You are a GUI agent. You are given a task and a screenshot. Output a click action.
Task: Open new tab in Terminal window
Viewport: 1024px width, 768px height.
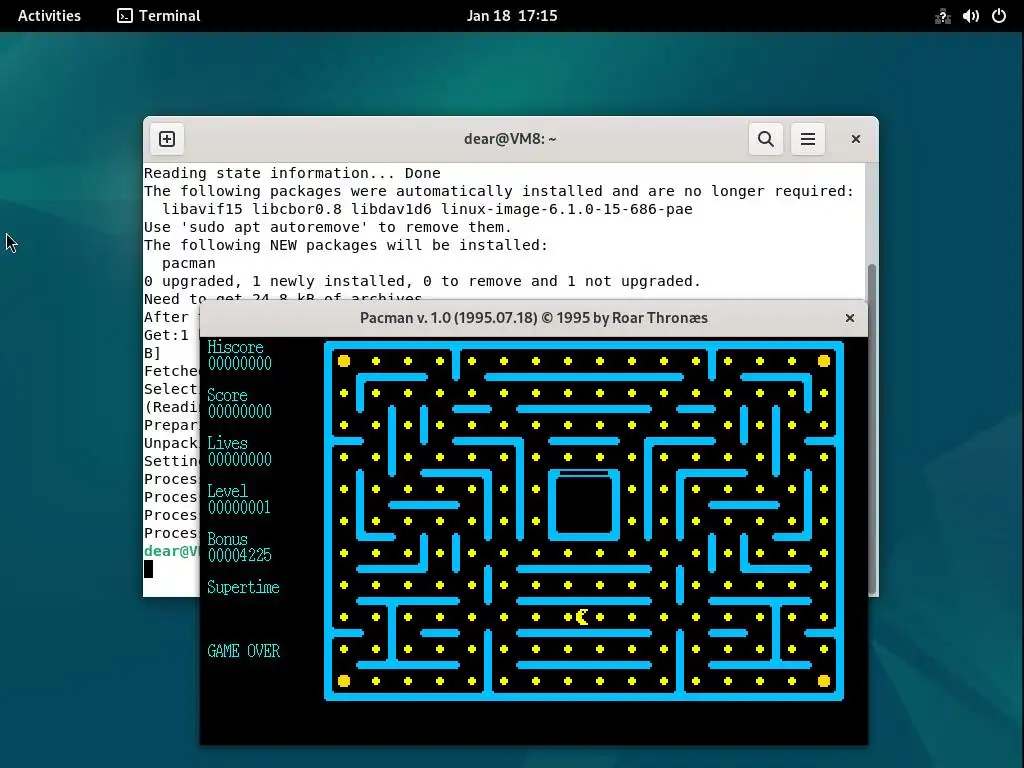[x=167, y=139]
